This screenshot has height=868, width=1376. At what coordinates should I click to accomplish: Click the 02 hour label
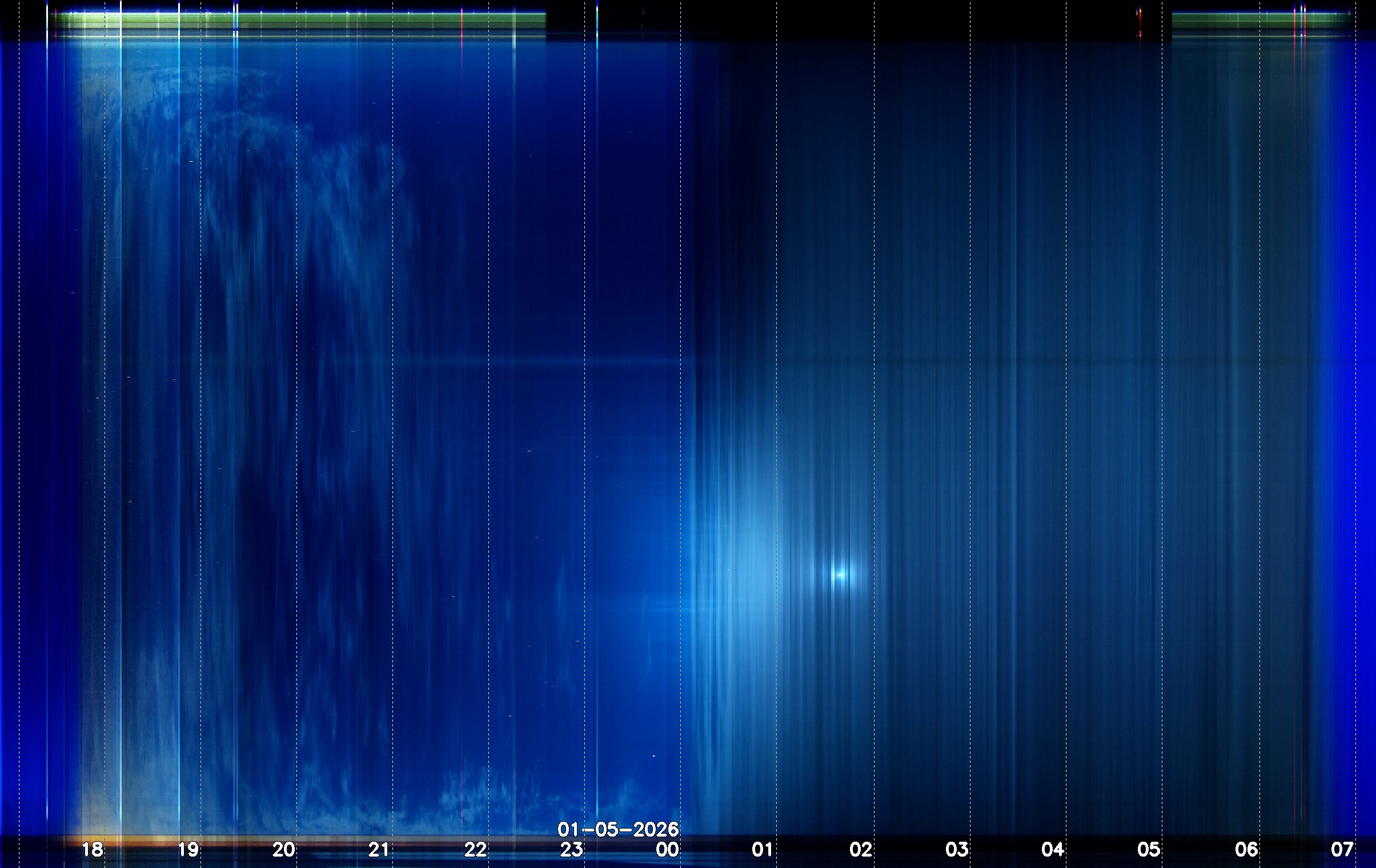point(861,850)
